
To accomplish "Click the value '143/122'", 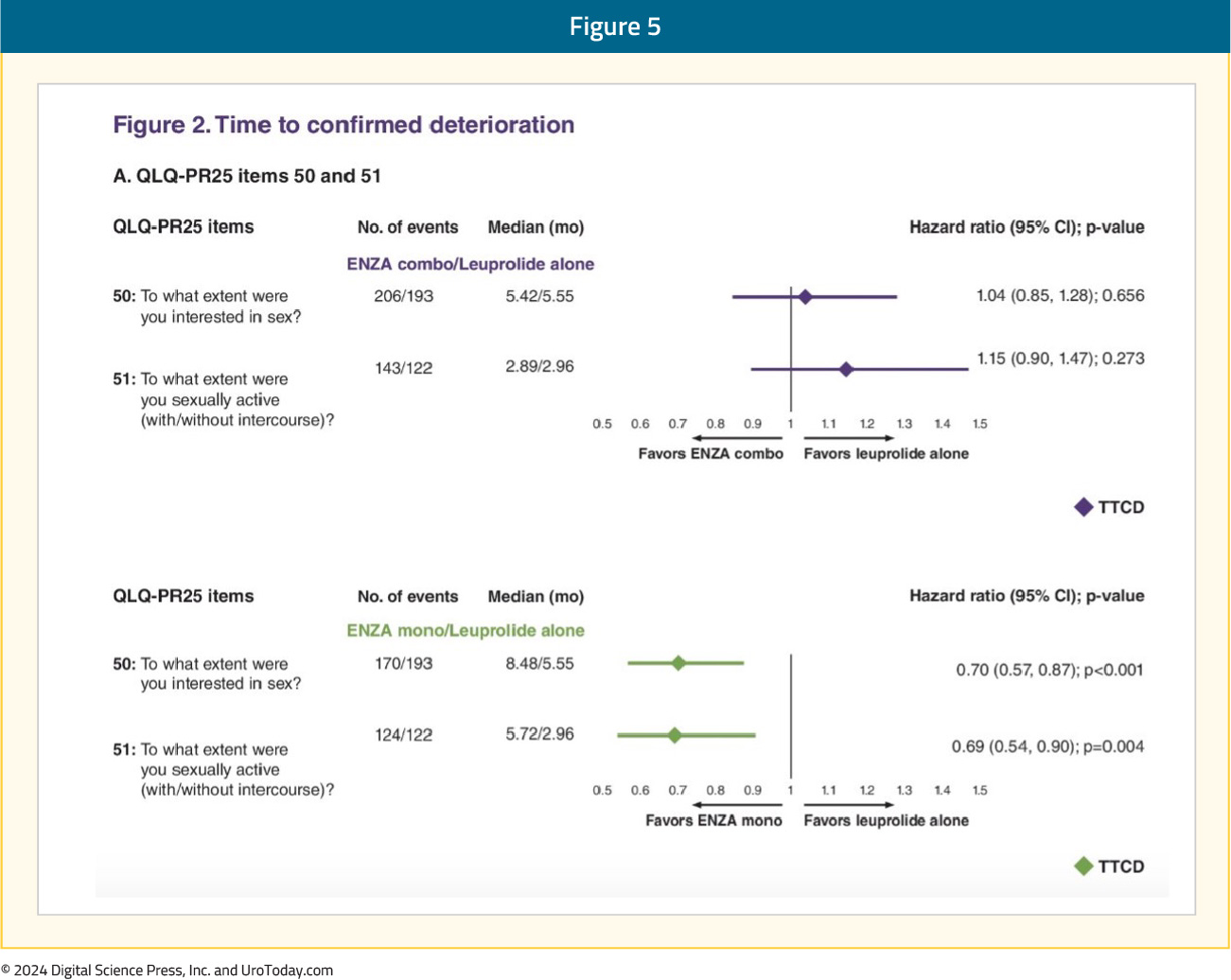I will coord(404,368).
